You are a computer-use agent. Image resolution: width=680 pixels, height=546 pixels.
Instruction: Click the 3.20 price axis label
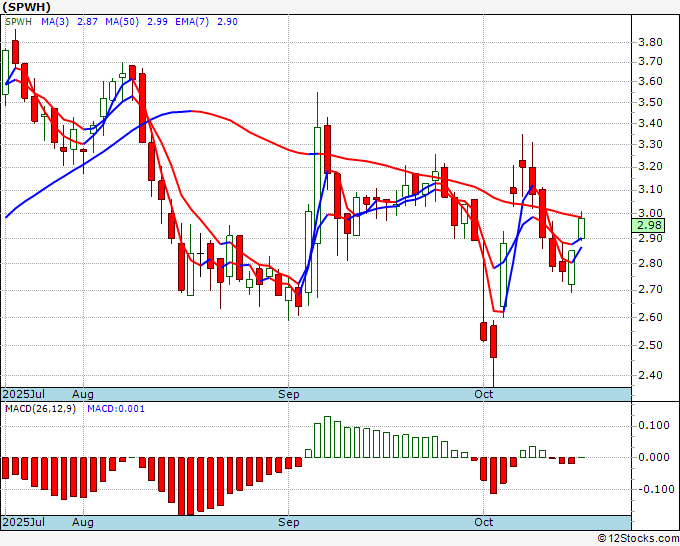tap(651, 167)
